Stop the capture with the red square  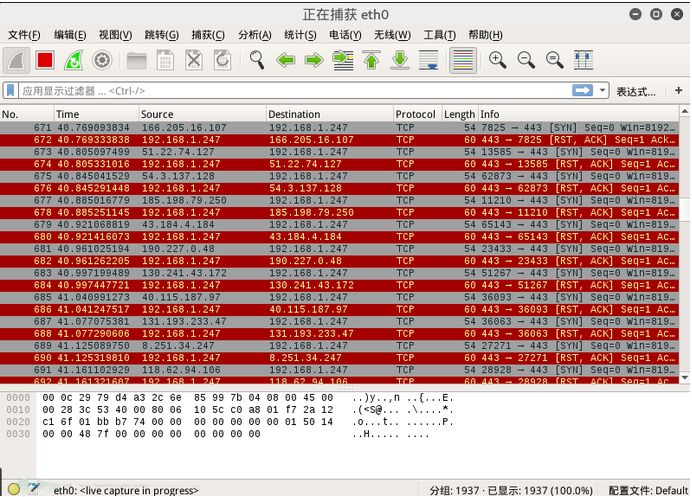[x=45, y=60]
